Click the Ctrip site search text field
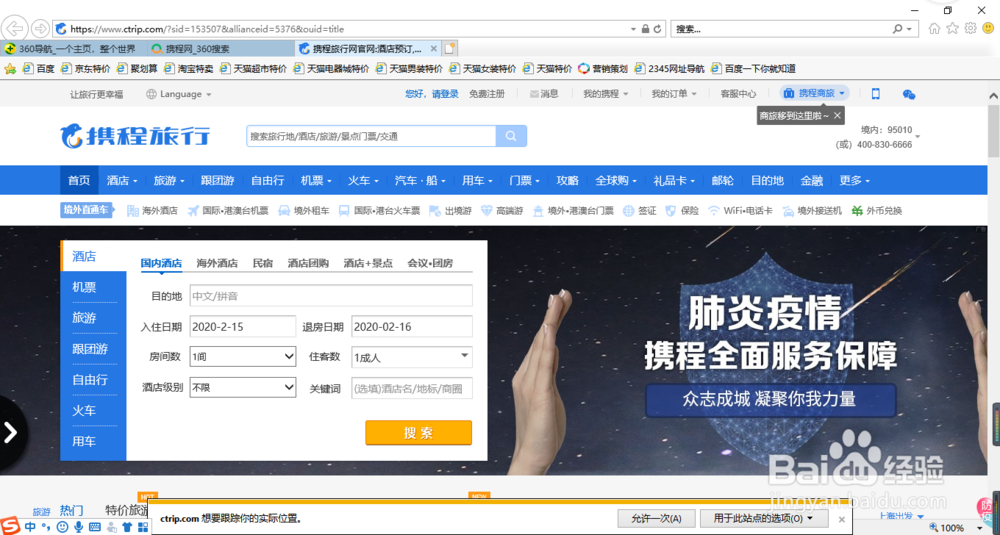 click(371, 136)
